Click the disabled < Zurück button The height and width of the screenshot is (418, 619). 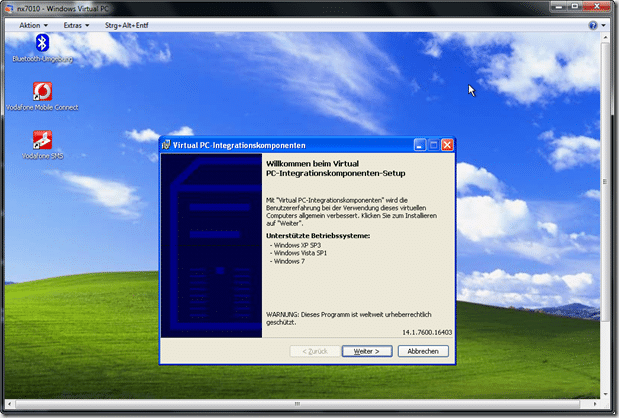(315, 351)
